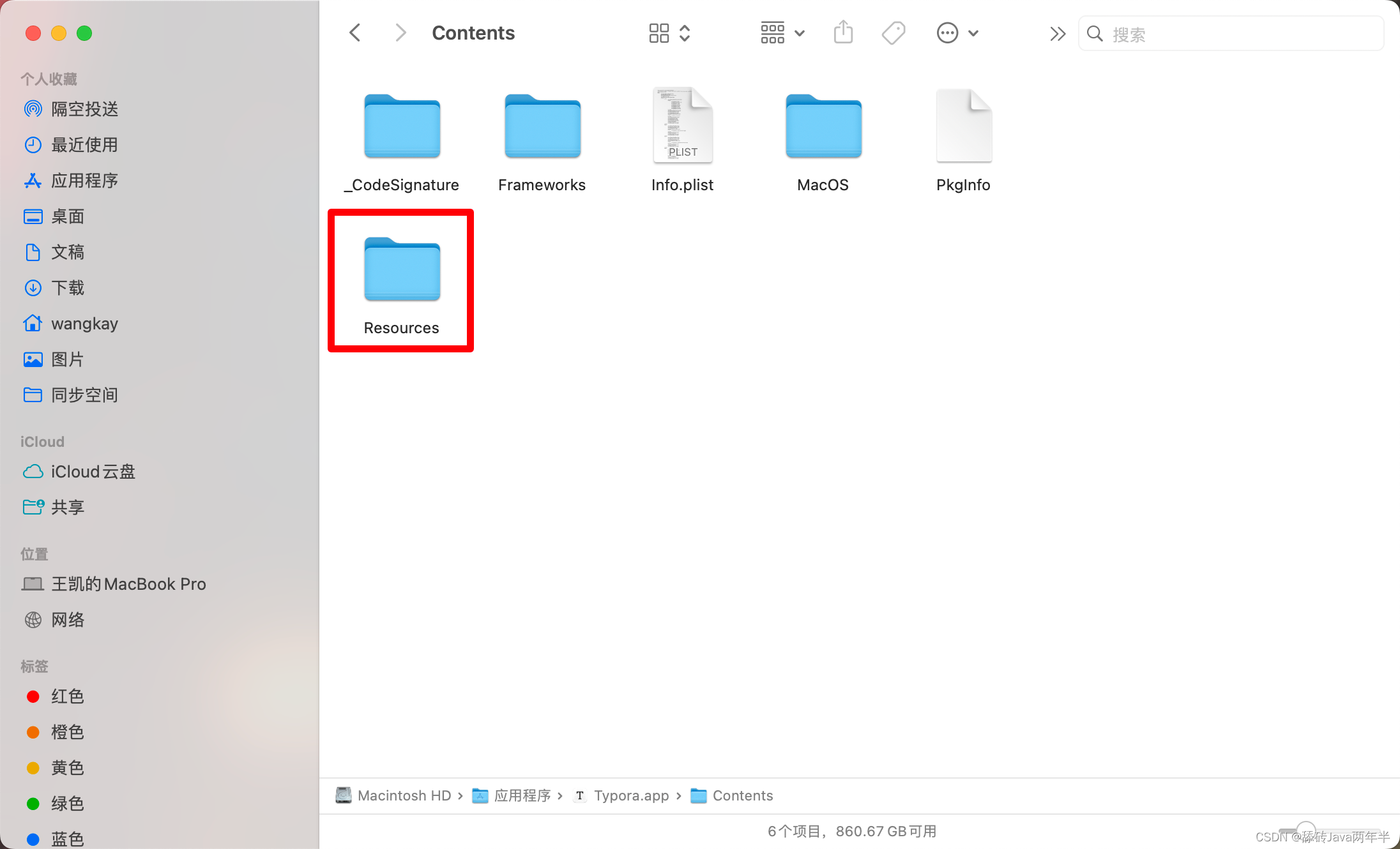Viewport: 1400px width, 849px height.
Task: Go back with the left chevron
Action: coord(355,33)
